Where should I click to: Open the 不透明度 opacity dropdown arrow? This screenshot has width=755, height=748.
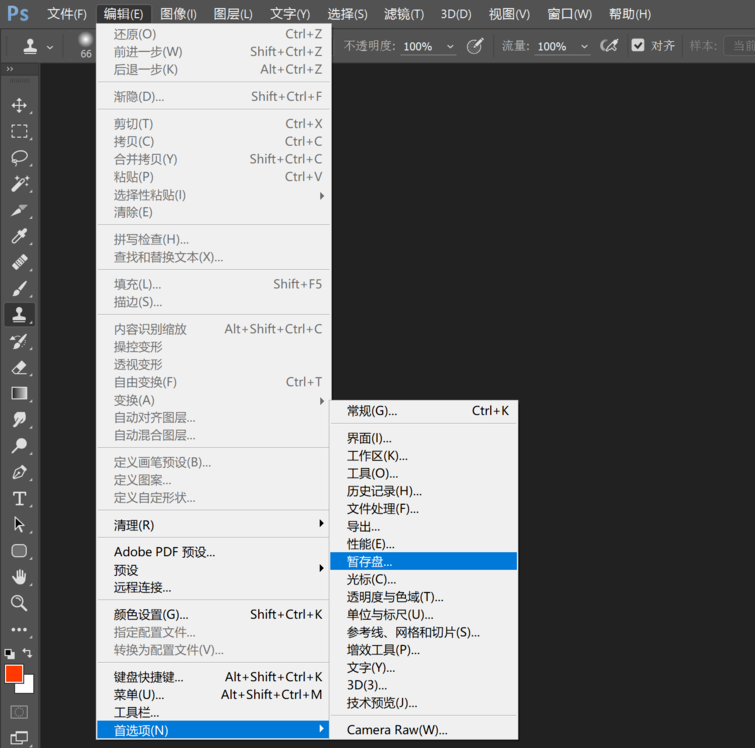pos(450,47)
